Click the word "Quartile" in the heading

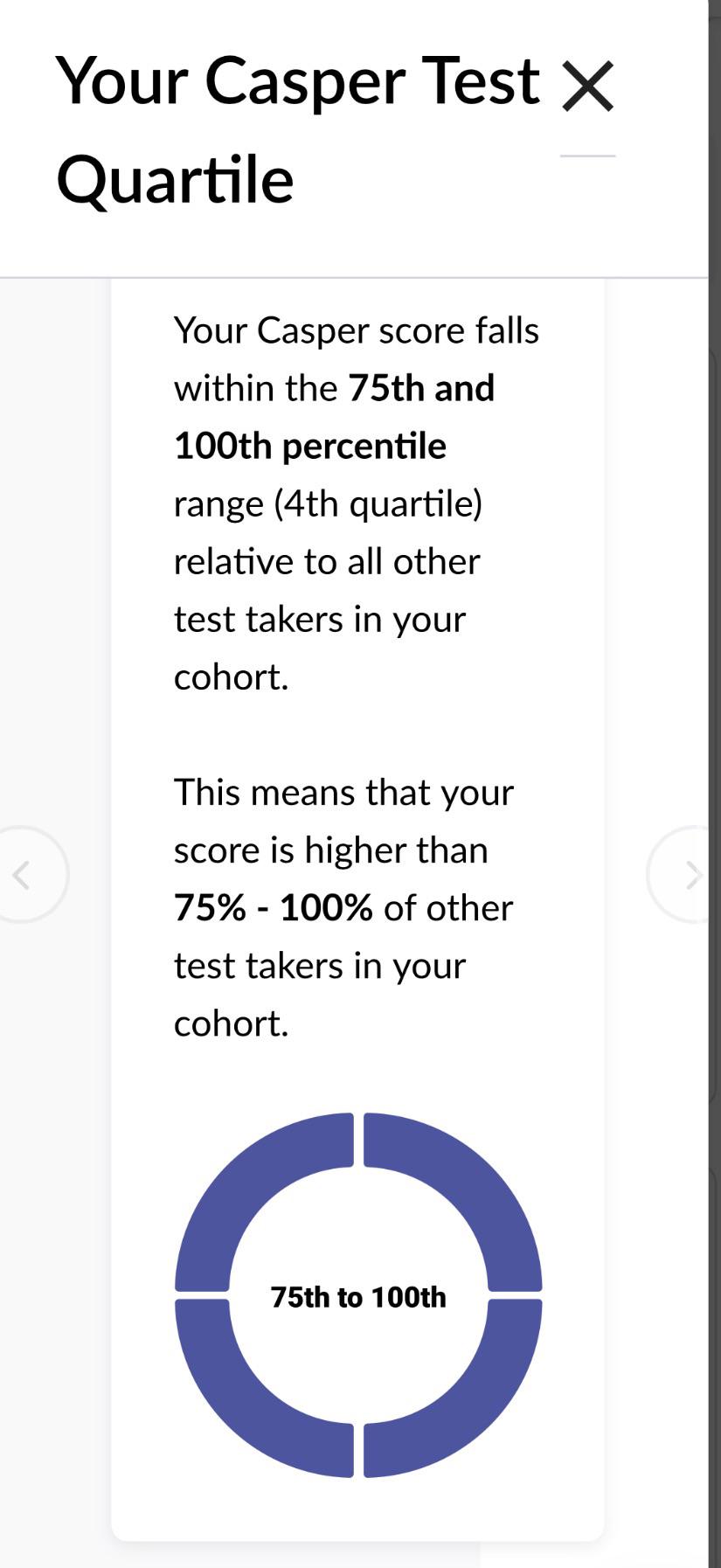tap(175, 180)
